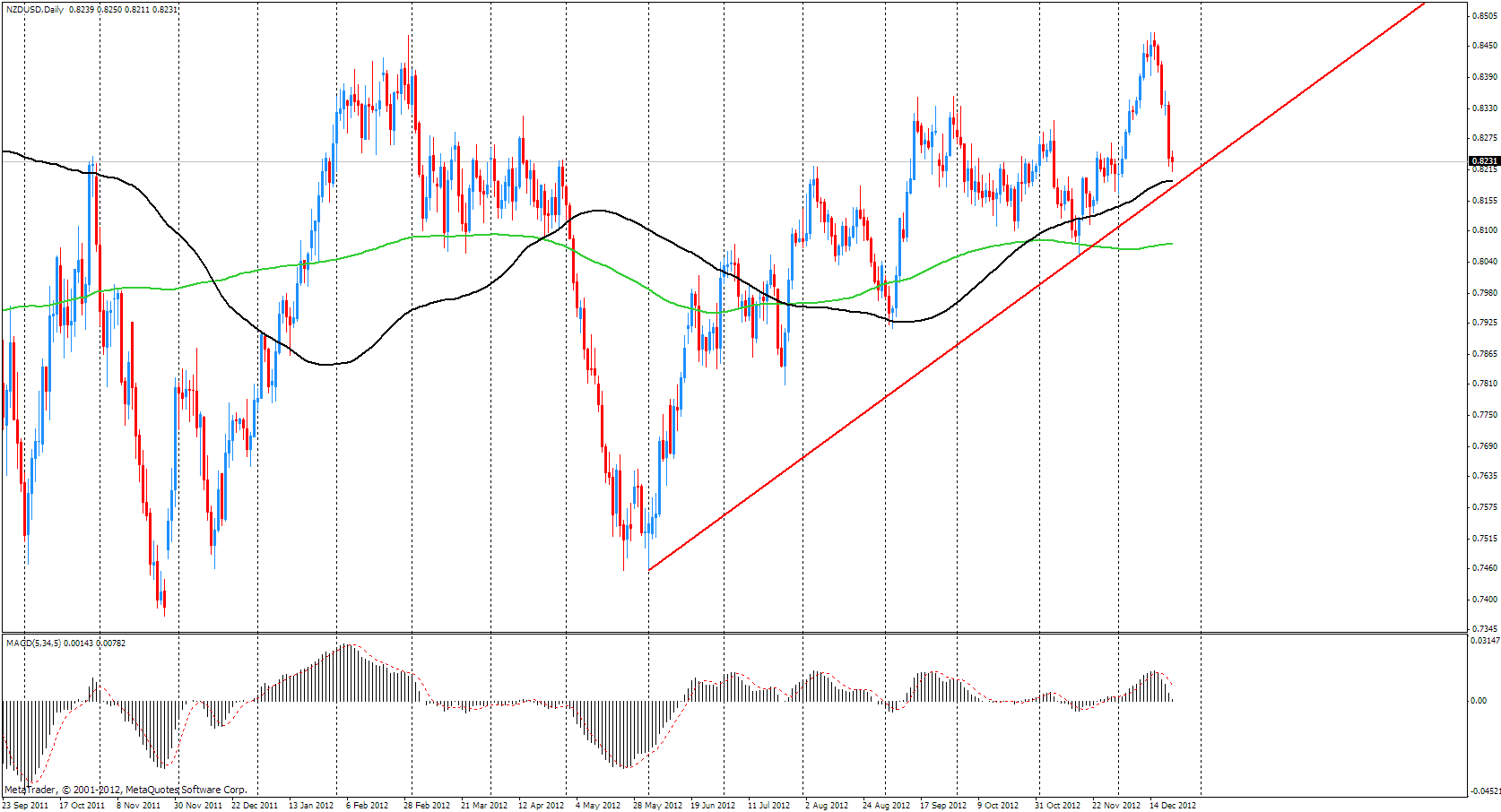Click the 9 Oct 2012 date label
Screen dimensions: 1501x812
point(998,805)
